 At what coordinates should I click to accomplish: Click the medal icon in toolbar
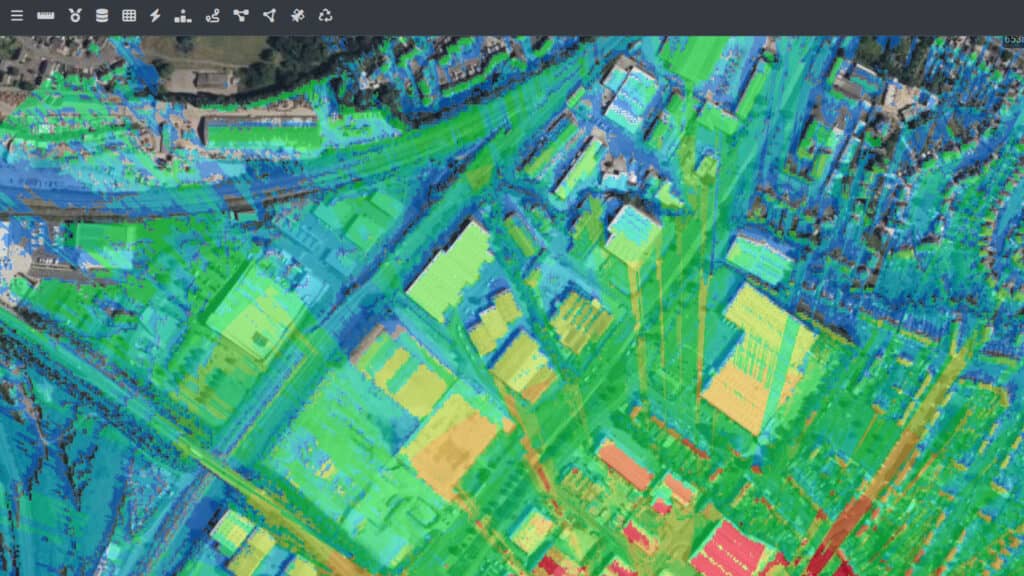pos(74,16)
